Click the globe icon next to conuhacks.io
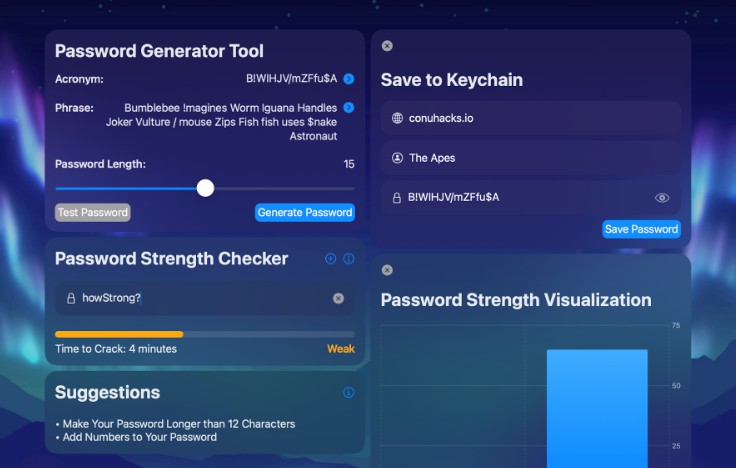The height and width of the screenshot is (468, 736). click(397, 118)
